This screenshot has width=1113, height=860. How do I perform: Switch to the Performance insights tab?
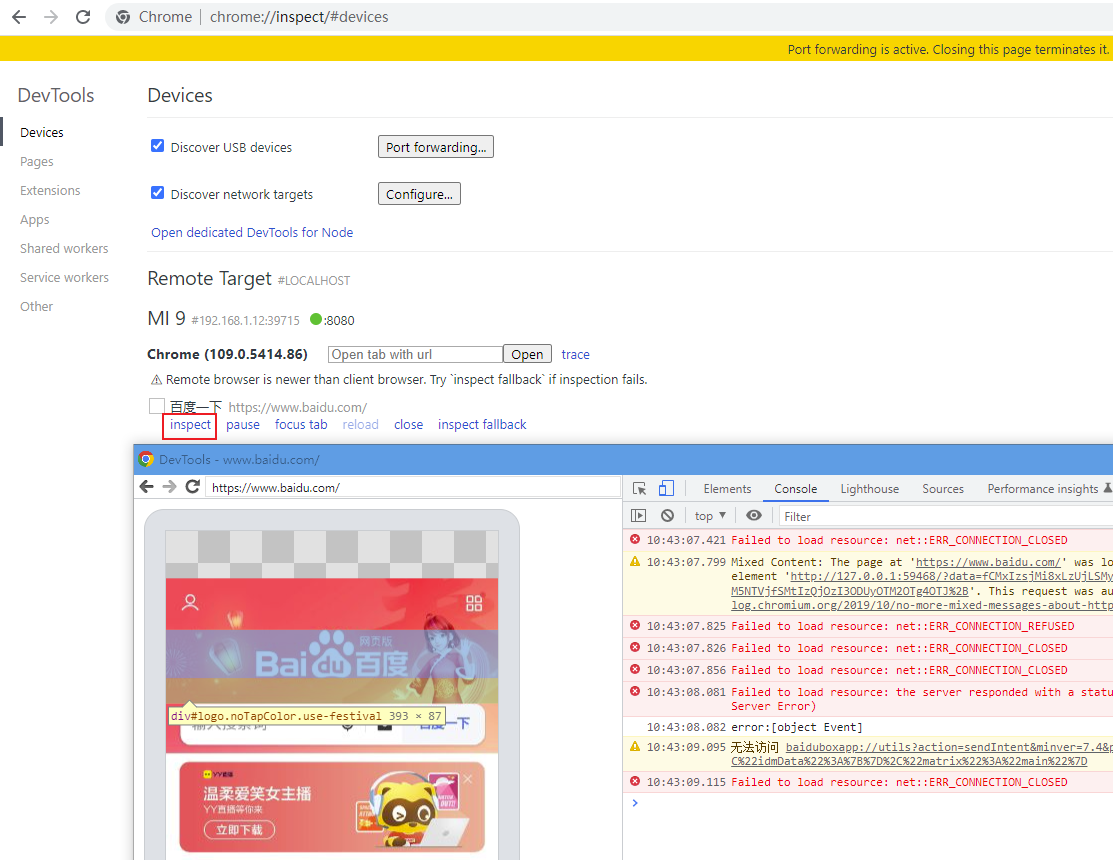pyautogui.click(x=1043, y=489)
